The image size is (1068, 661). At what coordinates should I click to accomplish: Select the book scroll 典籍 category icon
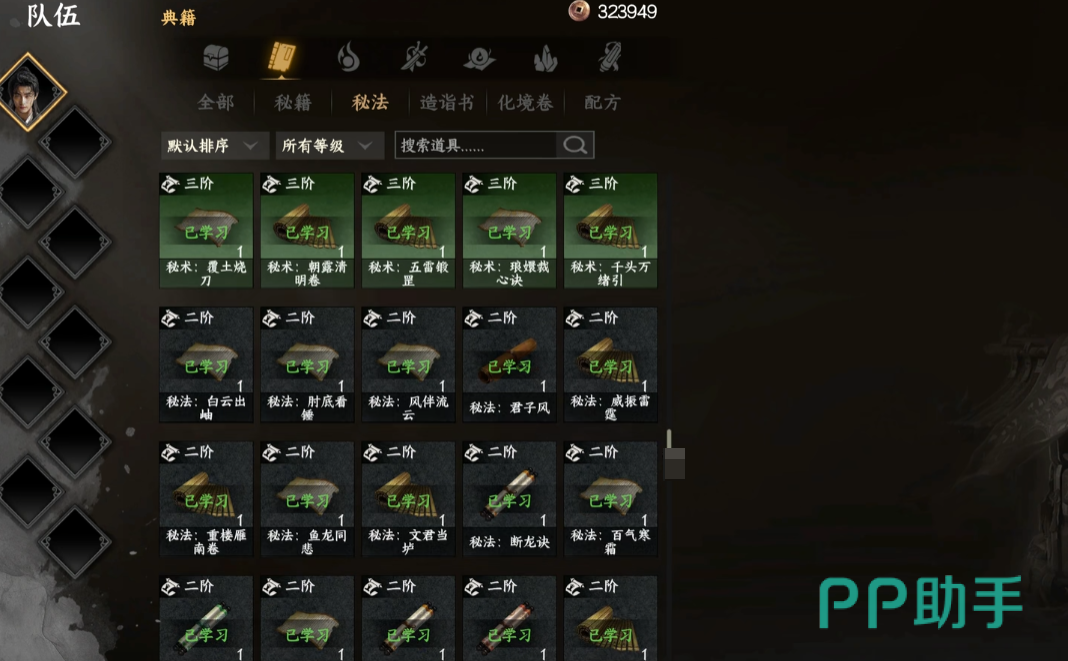tap(281, 57)
